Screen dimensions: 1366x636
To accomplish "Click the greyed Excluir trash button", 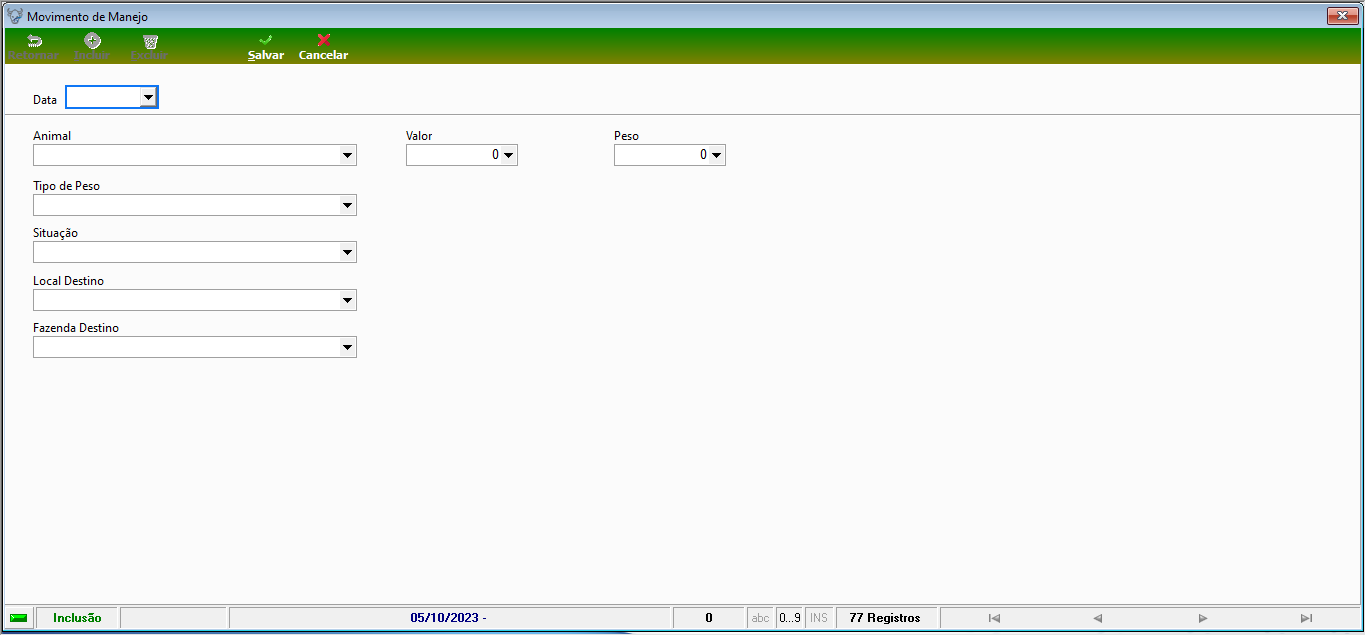I will point(150,47).
